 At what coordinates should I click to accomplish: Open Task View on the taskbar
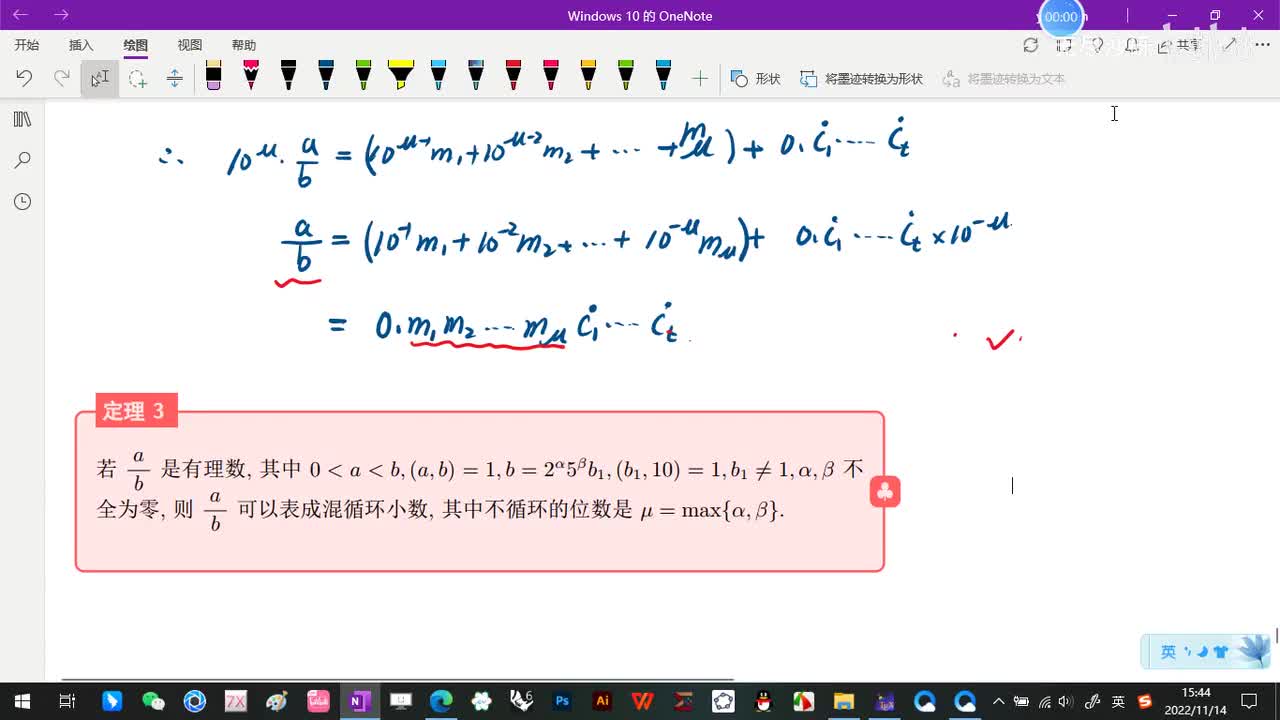(67, 701)
